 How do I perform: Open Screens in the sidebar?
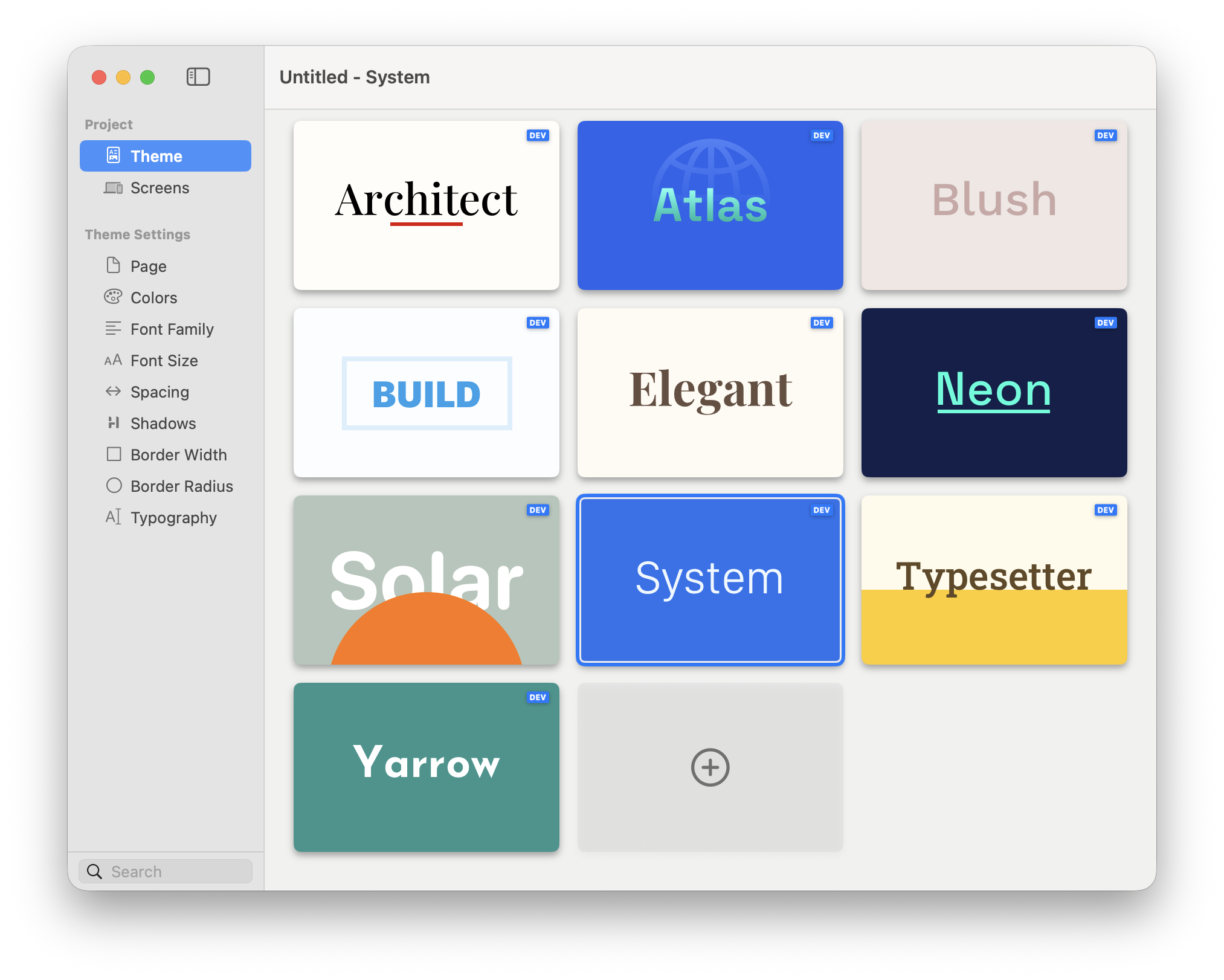166,188
